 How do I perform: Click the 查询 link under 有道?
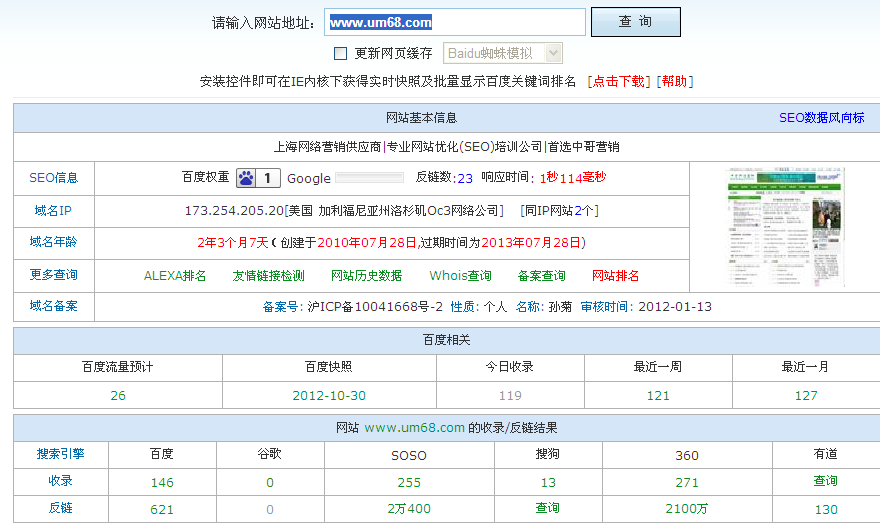(x=825, y=481)
